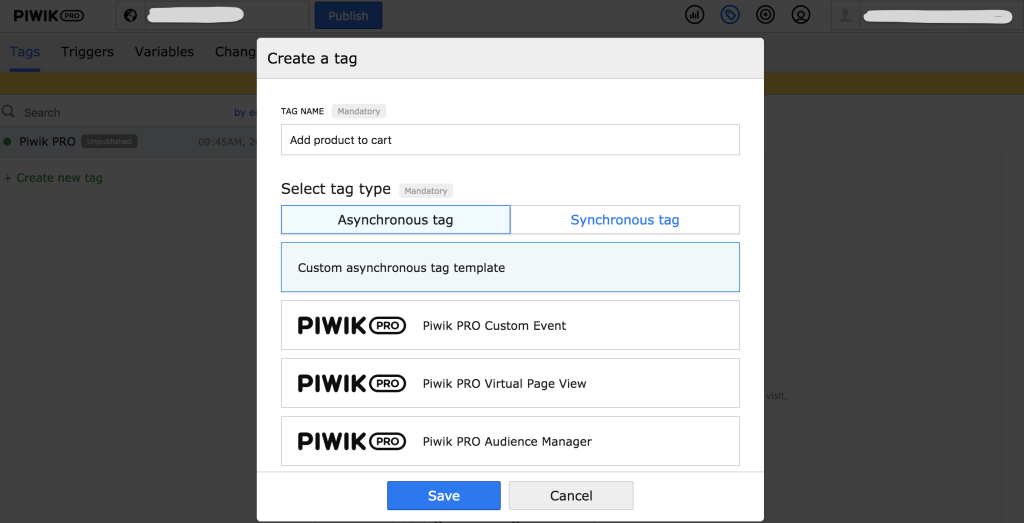The height and width of the screenshot is (523, 1024).
Task: Open the Piwik PRO tag row
Action: 129,141
